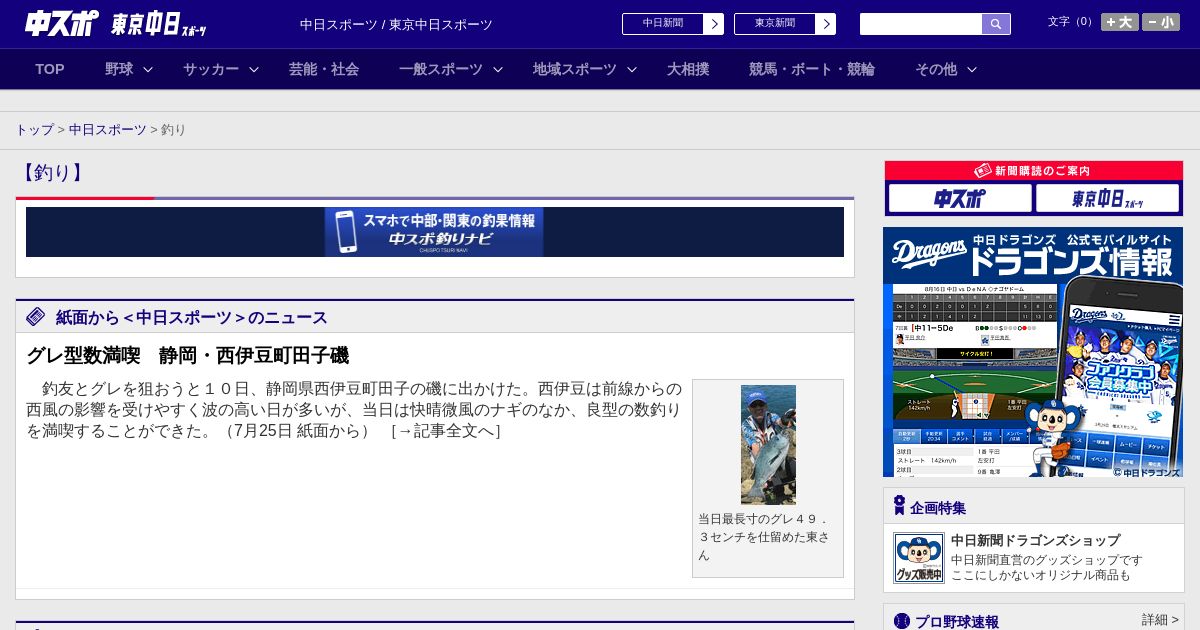Click the Doala グッズ販売中 shop icon

tap(918, 558)
